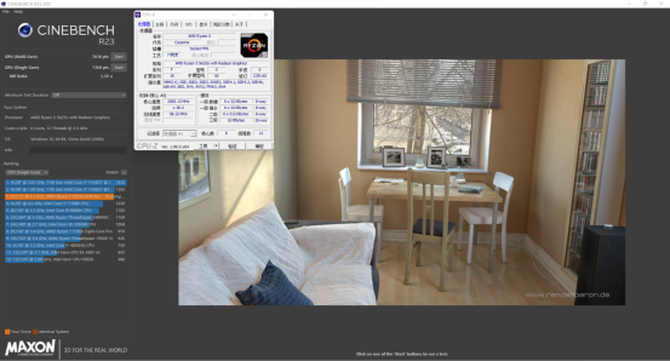The image size is (670, 361).
Task: Toggle the ranking Details checkbox
Action: (x=124, y=172)
